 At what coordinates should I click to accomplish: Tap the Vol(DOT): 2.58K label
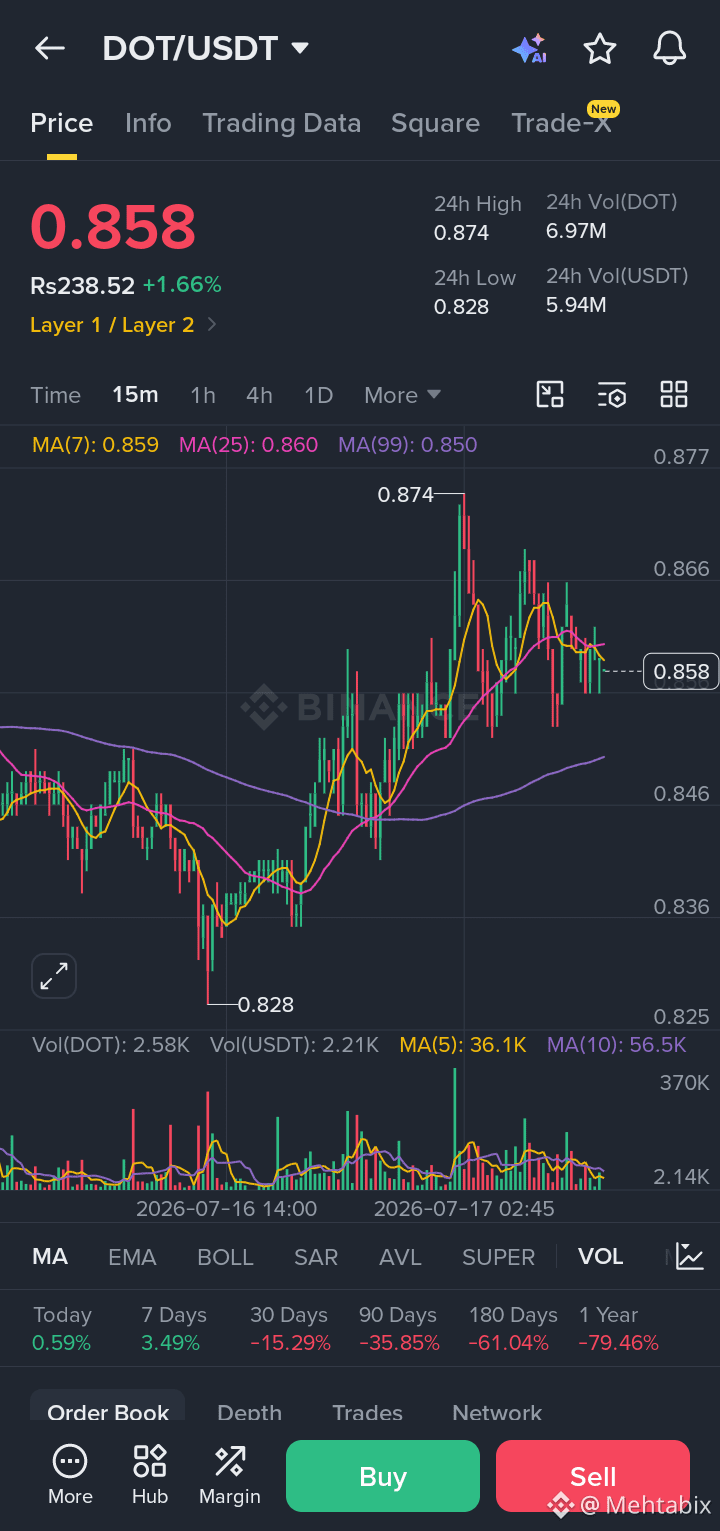[x=110, y=1045]
